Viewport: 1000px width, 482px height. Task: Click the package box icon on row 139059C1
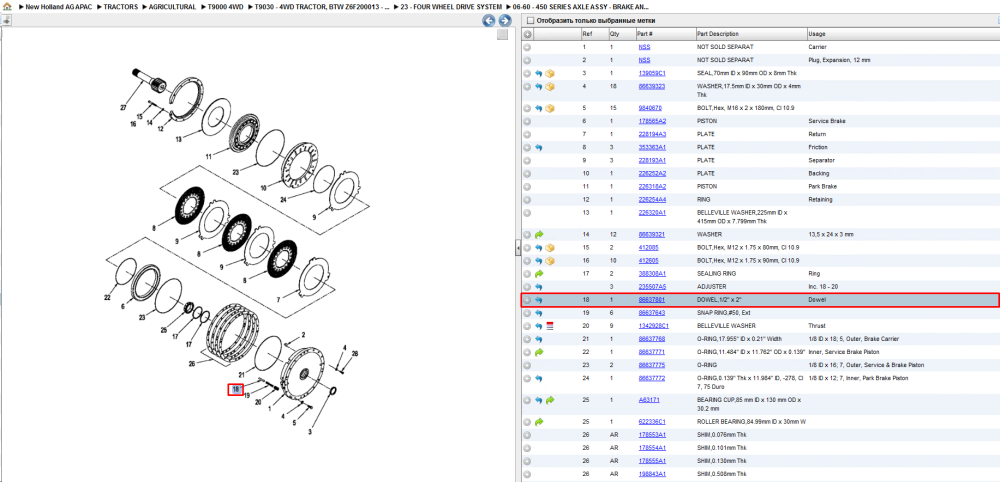(550, 73)
